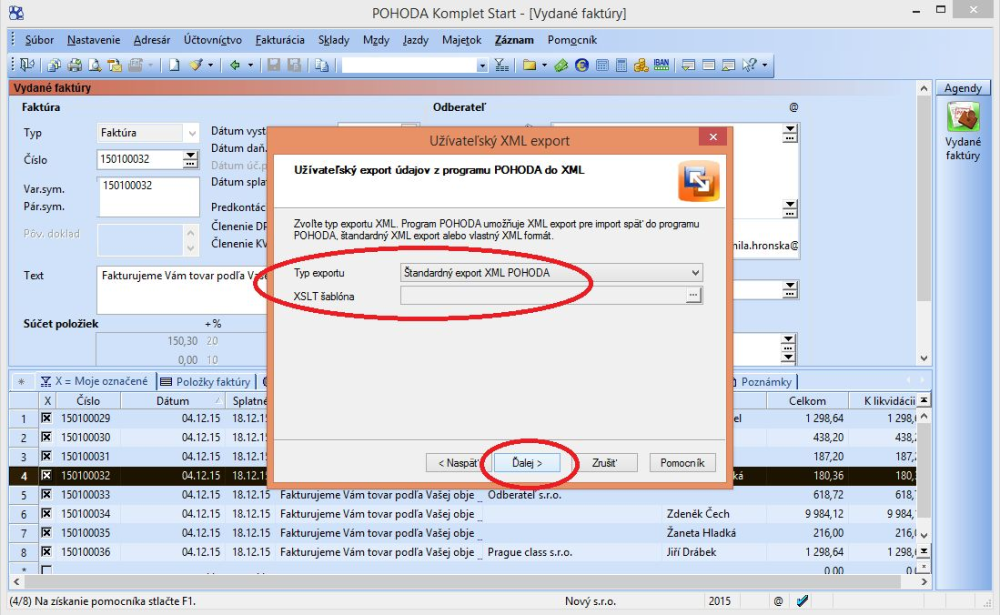Screen dimensions: 1000x615
Task: Expand the Typ Faktúra dropdown
Action: coord(191,133)
